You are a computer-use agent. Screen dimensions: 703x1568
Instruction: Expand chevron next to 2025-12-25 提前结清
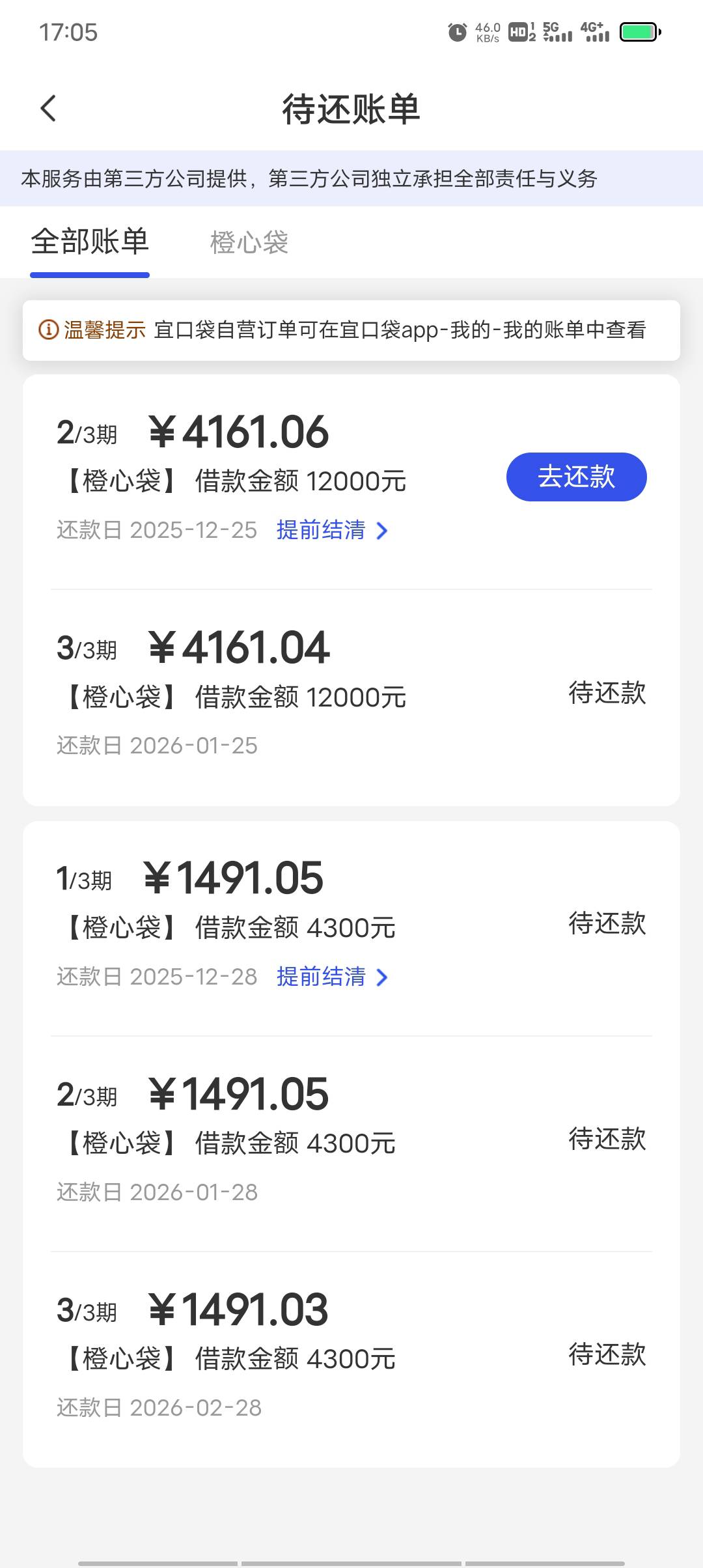(x=383, y=531)
